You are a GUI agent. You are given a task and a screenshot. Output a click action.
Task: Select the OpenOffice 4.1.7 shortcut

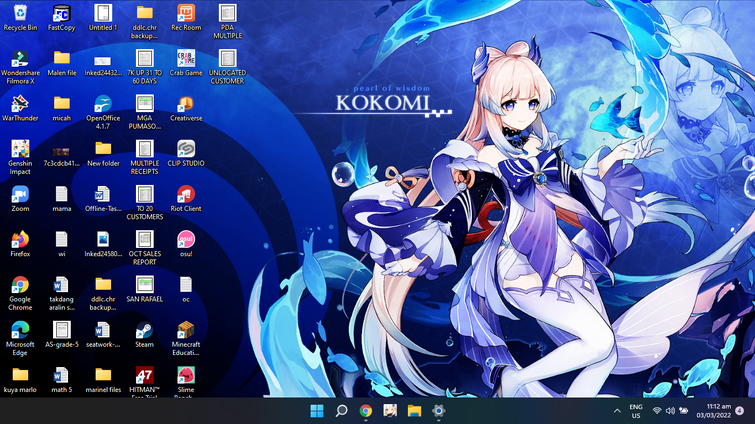point(103,112)
